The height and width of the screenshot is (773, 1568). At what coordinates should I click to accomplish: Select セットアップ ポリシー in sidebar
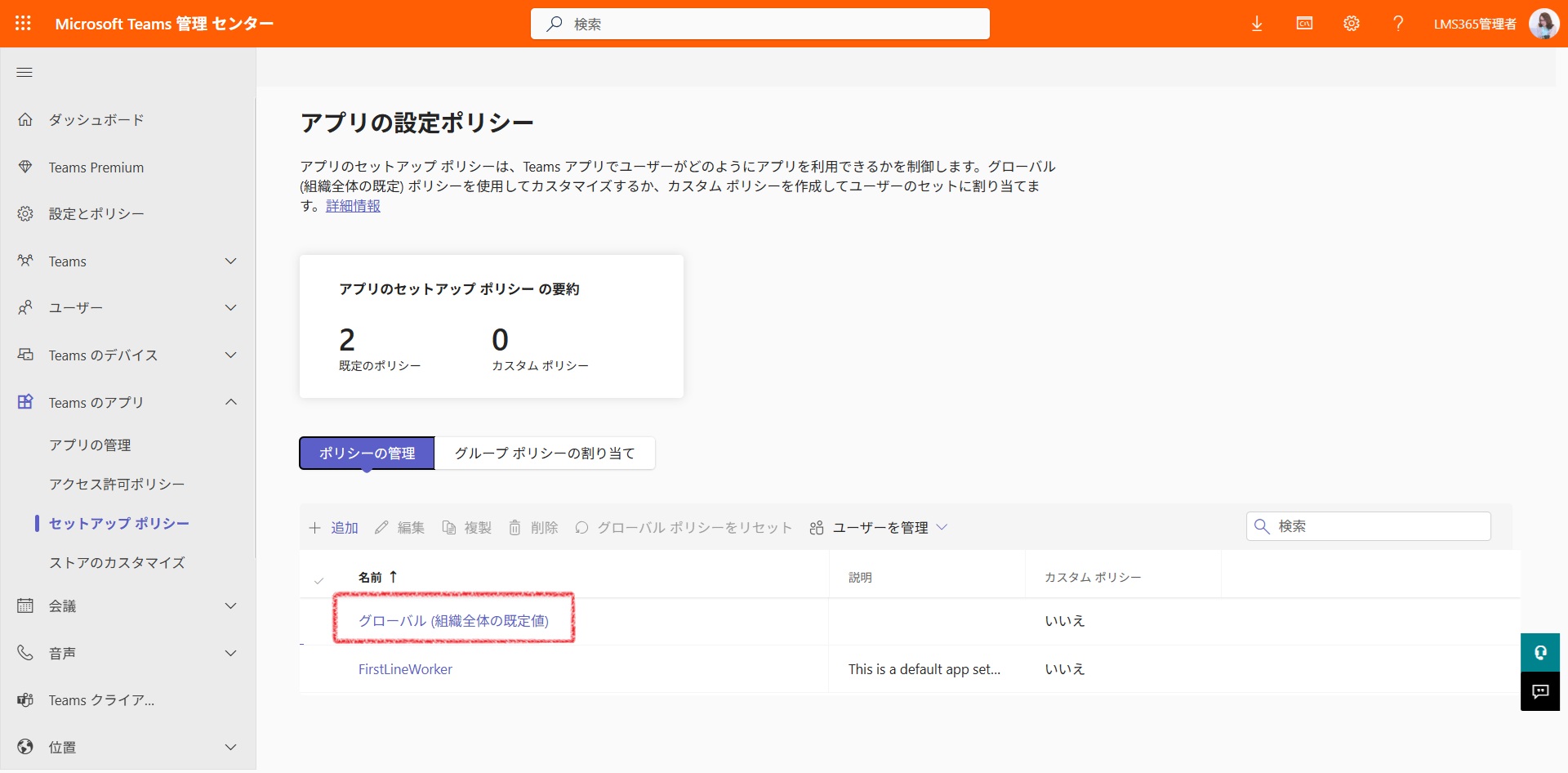tap(119, 524)
